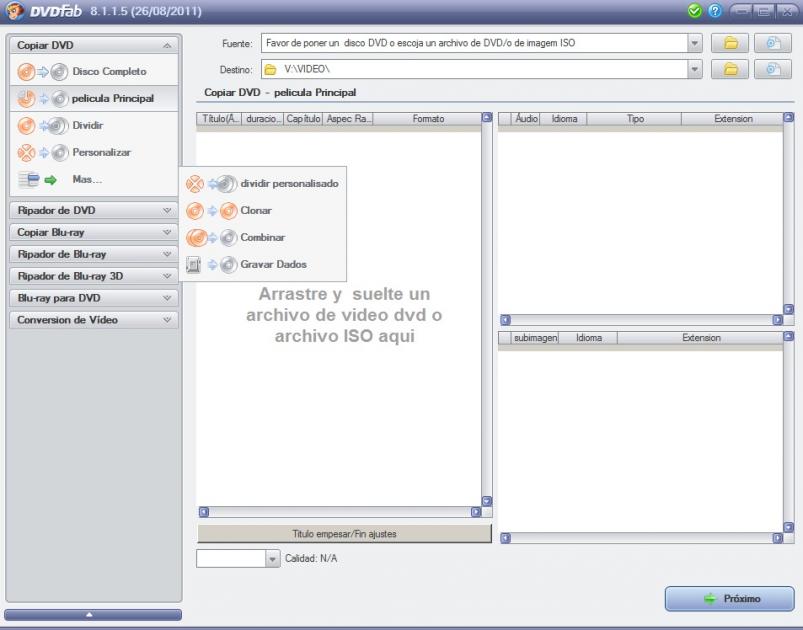
Task: Open the quality size dropdown near Calidad
Action: 273,559
